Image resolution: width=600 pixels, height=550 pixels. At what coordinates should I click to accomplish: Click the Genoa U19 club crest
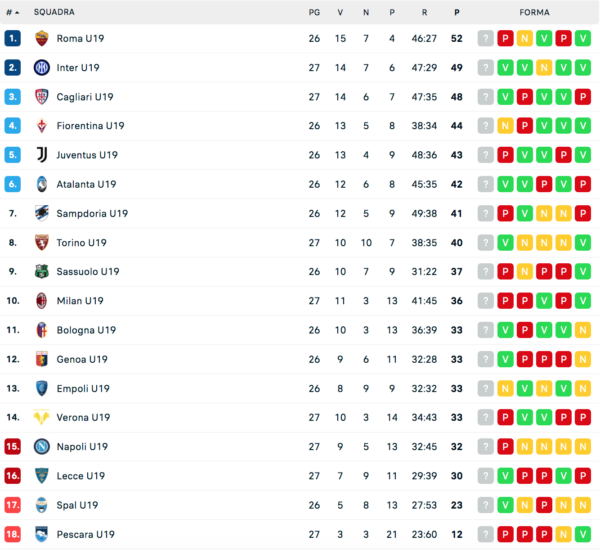click(x=42, y=359)
